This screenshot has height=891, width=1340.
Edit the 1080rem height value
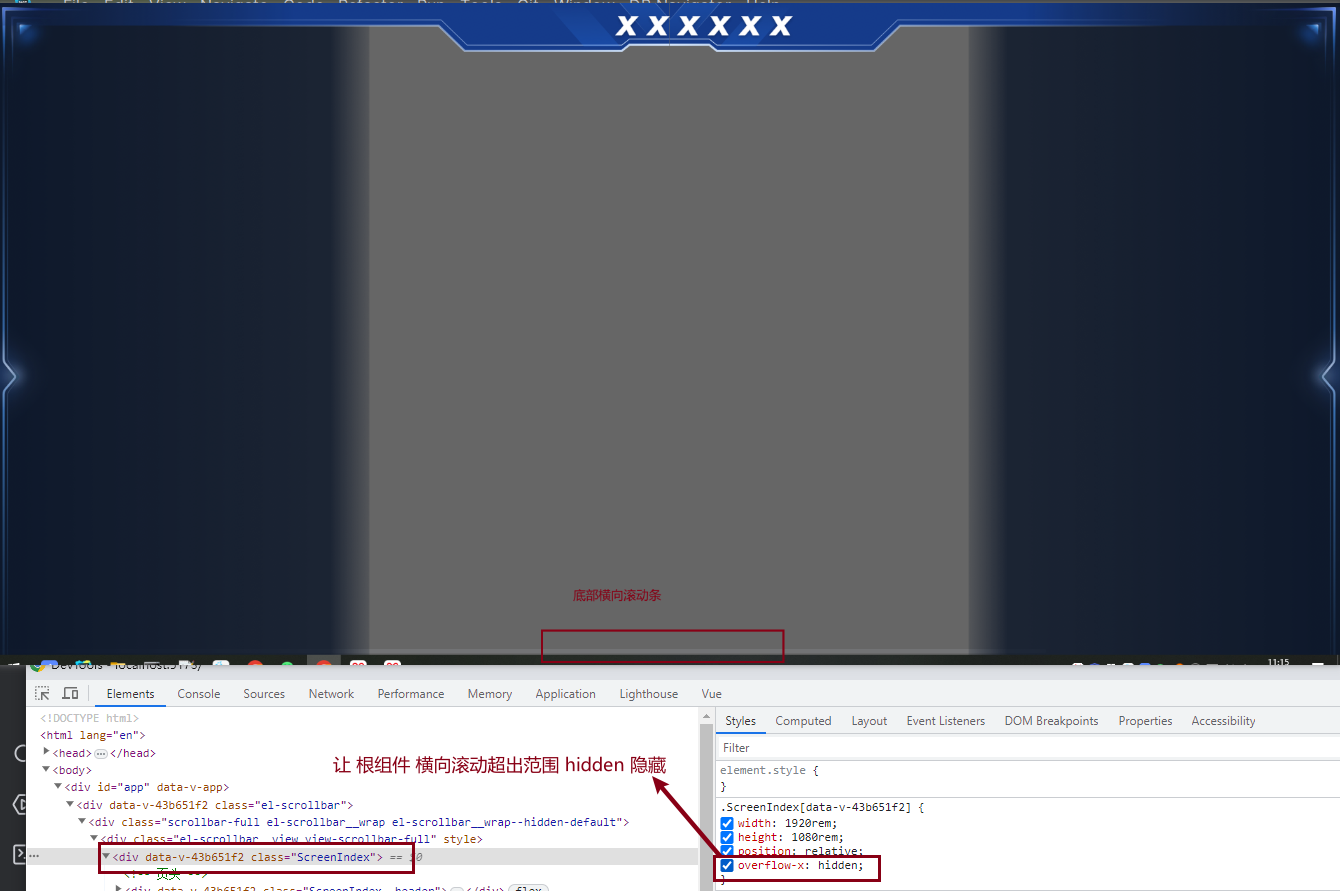[x=816, y=838]
